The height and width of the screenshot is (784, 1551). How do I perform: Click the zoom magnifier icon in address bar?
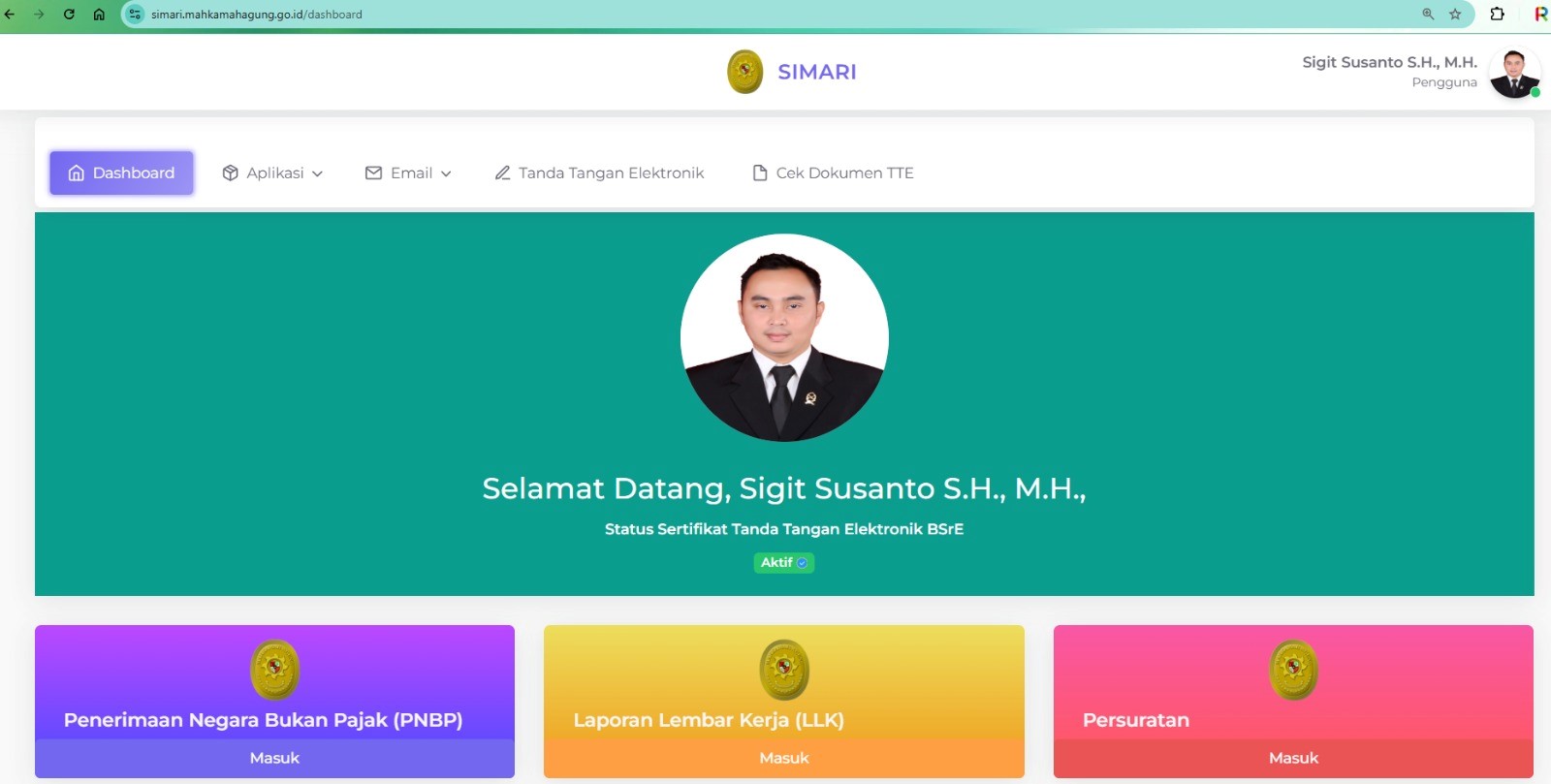tap(1428, 15)
